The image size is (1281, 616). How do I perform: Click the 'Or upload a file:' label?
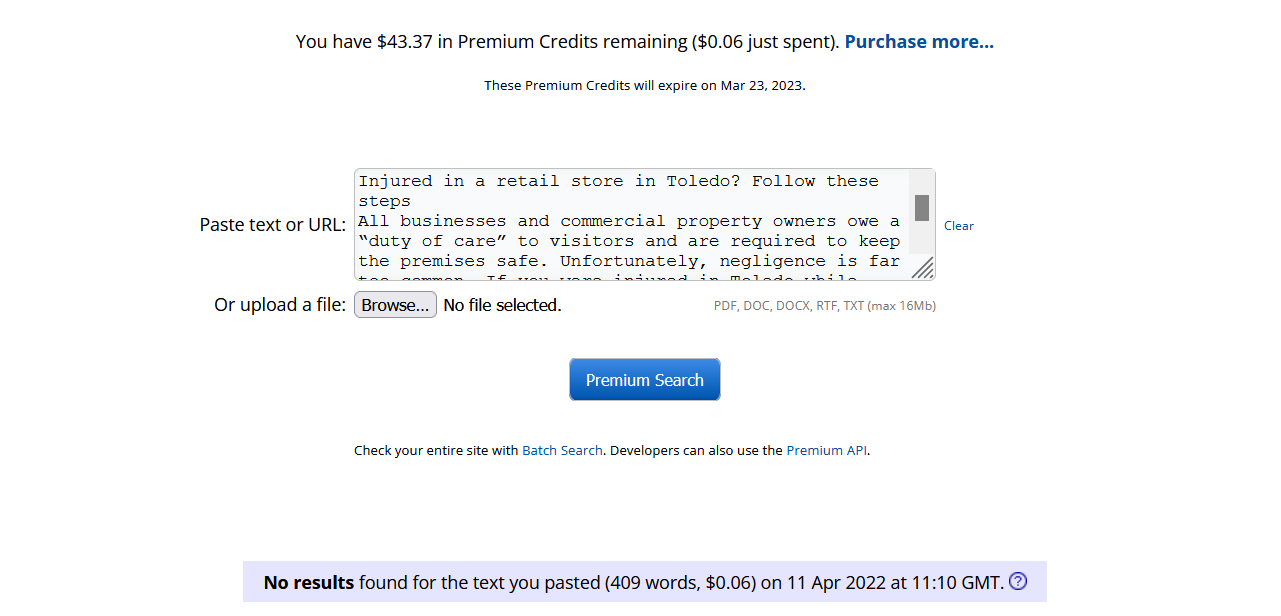tap(280, 305)
